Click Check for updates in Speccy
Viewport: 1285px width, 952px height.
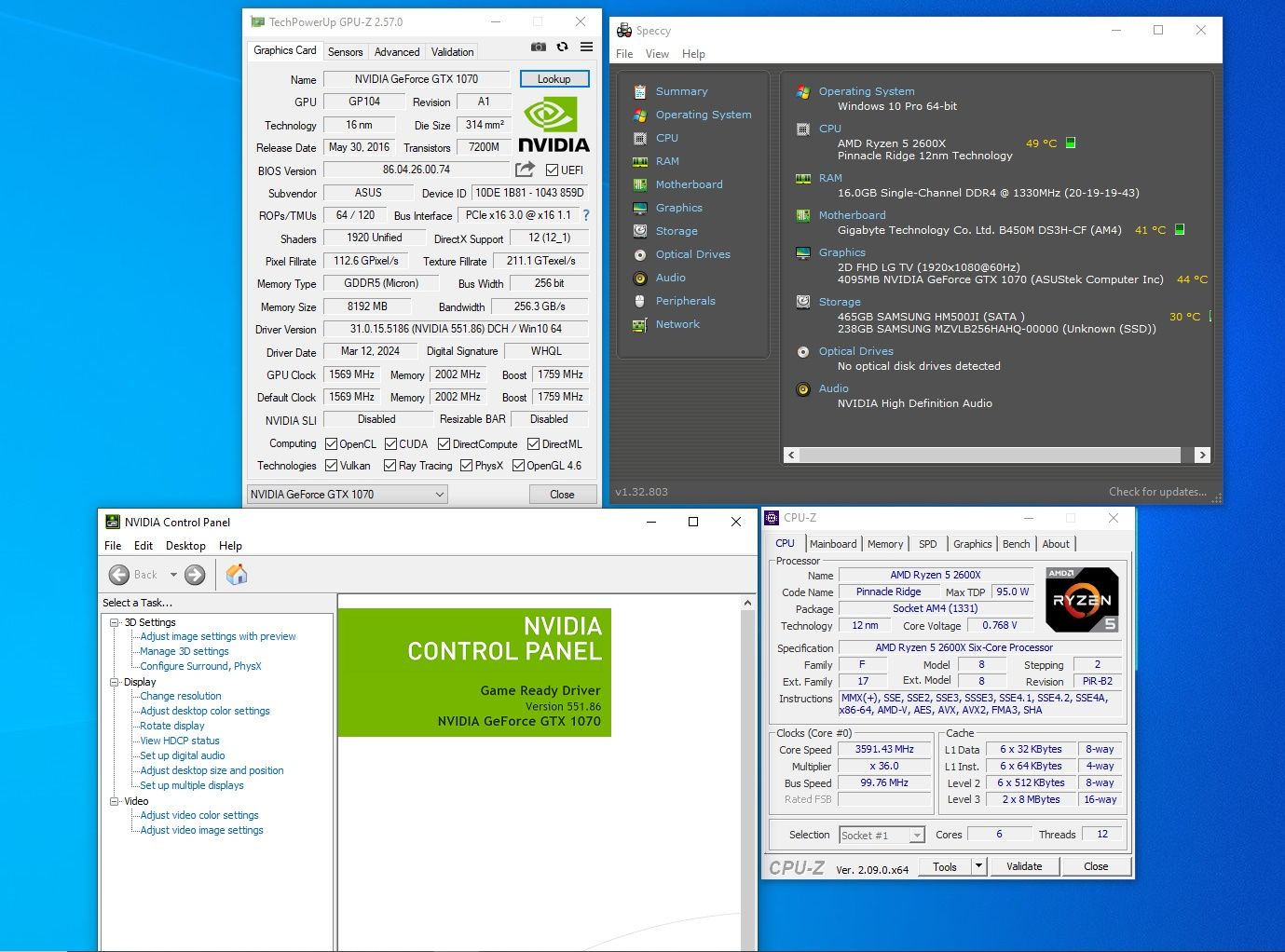tap(1157, 492)
